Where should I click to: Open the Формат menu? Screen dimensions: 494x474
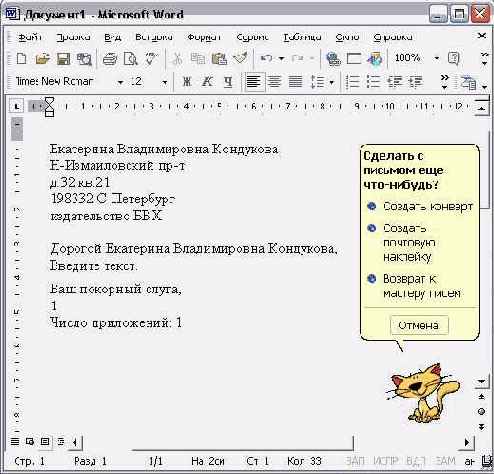pyautogui.click(x=204, y=37)
